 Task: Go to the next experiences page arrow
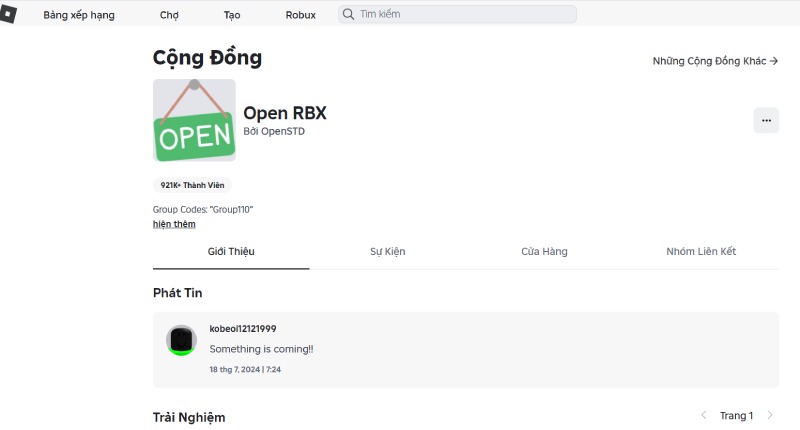770,415
